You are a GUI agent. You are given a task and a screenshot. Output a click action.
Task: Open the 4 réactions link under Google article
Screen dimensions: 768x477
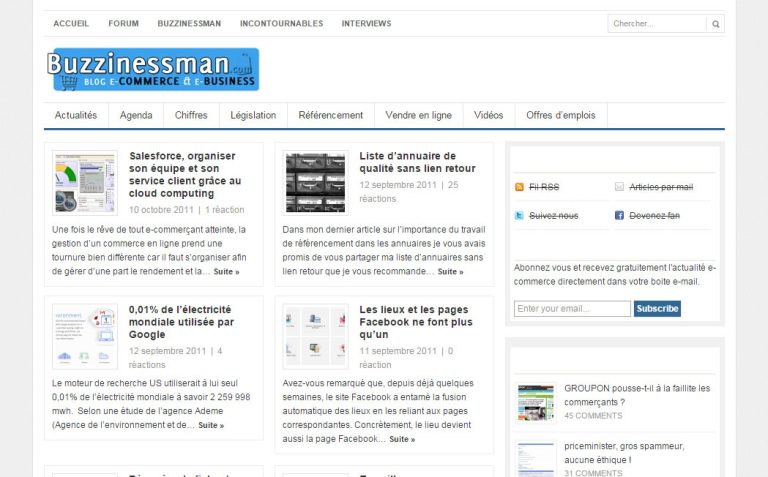click(x=175, y=358)
